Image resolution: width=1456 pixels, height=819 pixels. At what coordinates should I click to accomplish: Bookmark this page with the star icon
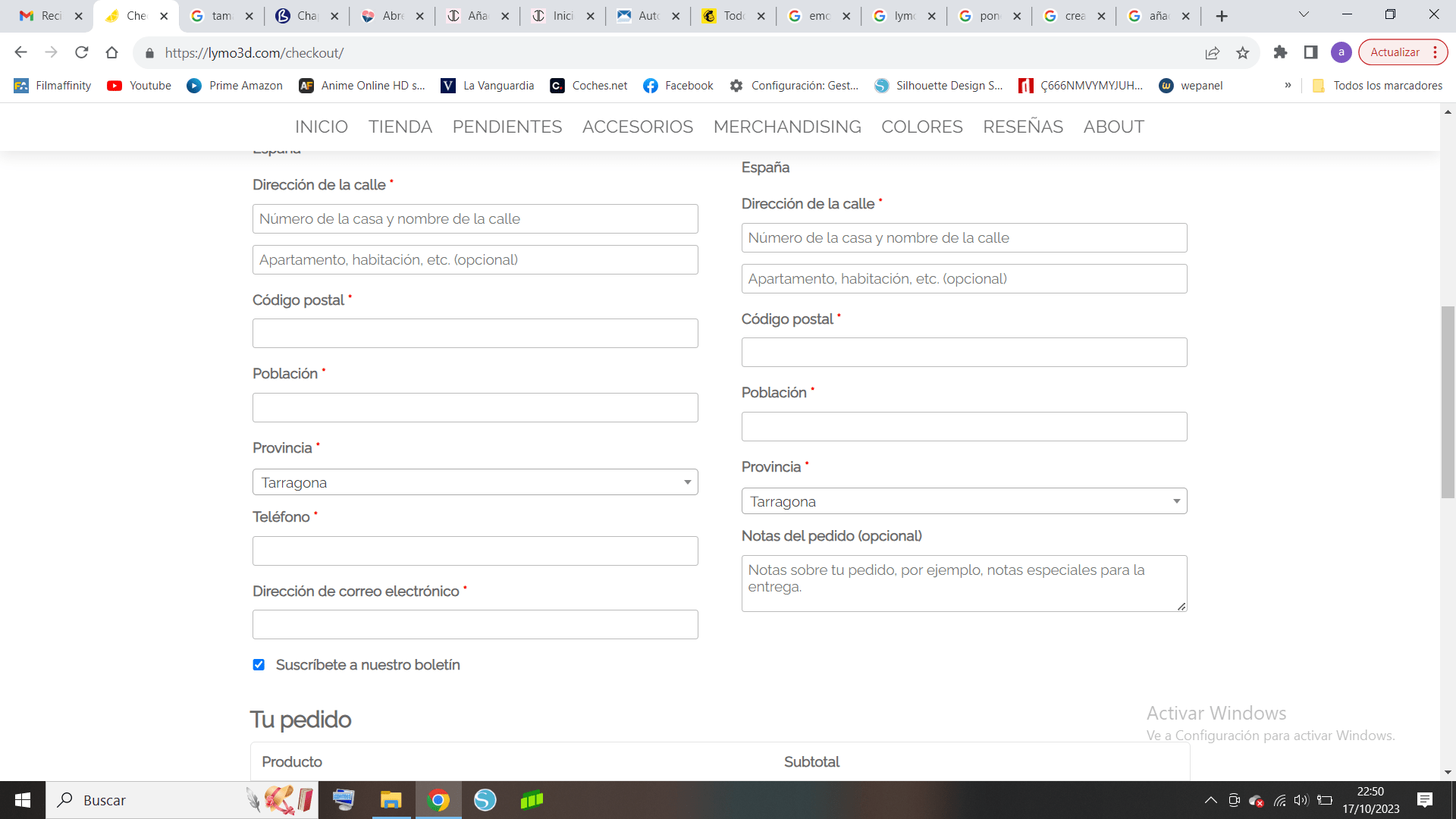click(1242, 52)
